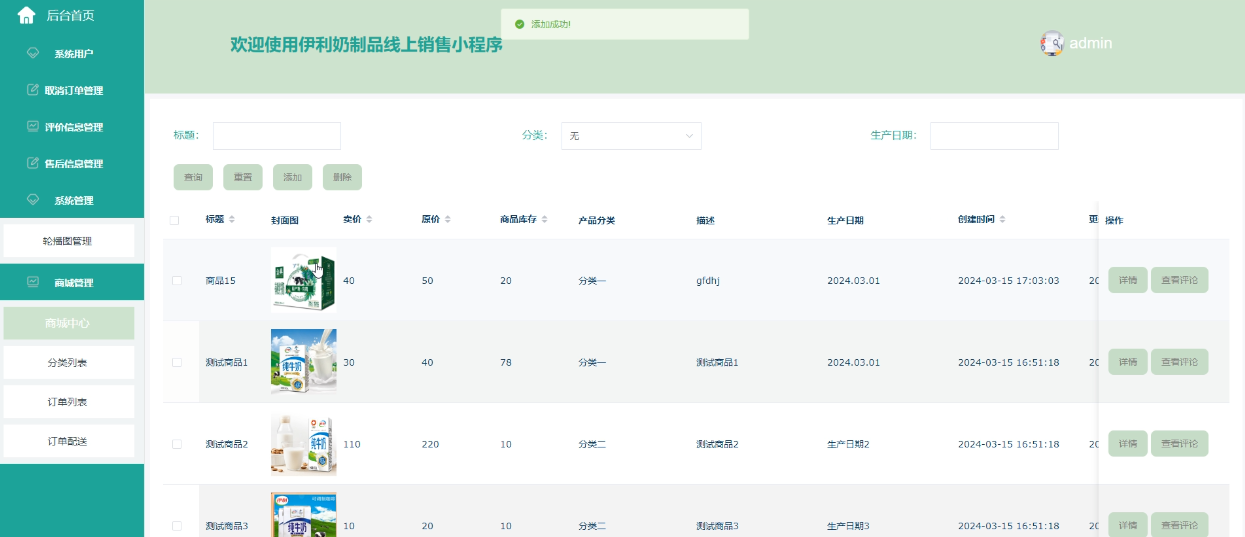Click the cover thumbnail of 商品15
Screen dimensions: 1245x537
coord(304,280)
